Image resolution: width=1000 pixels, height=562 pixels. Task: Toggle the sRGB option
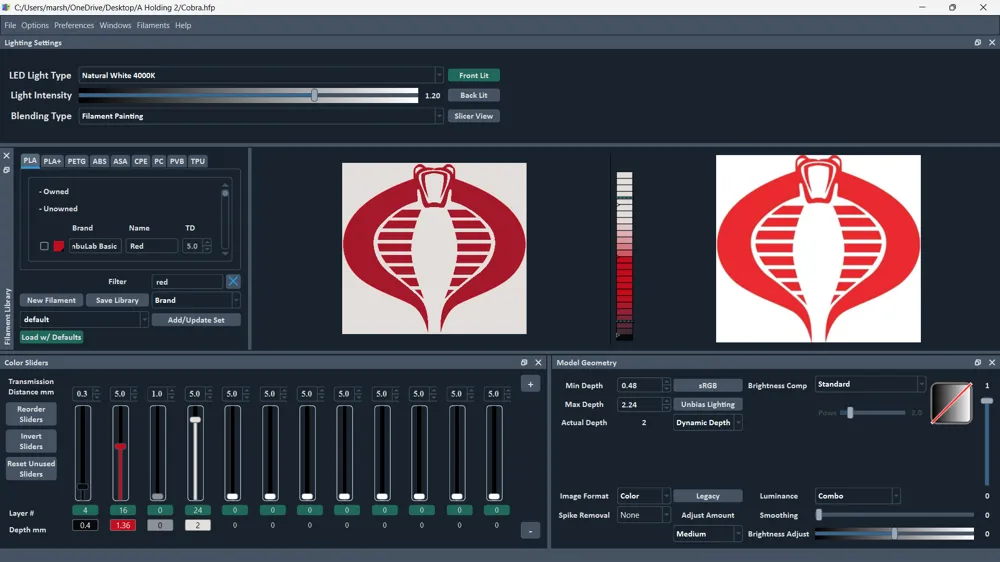pos(708,385)
